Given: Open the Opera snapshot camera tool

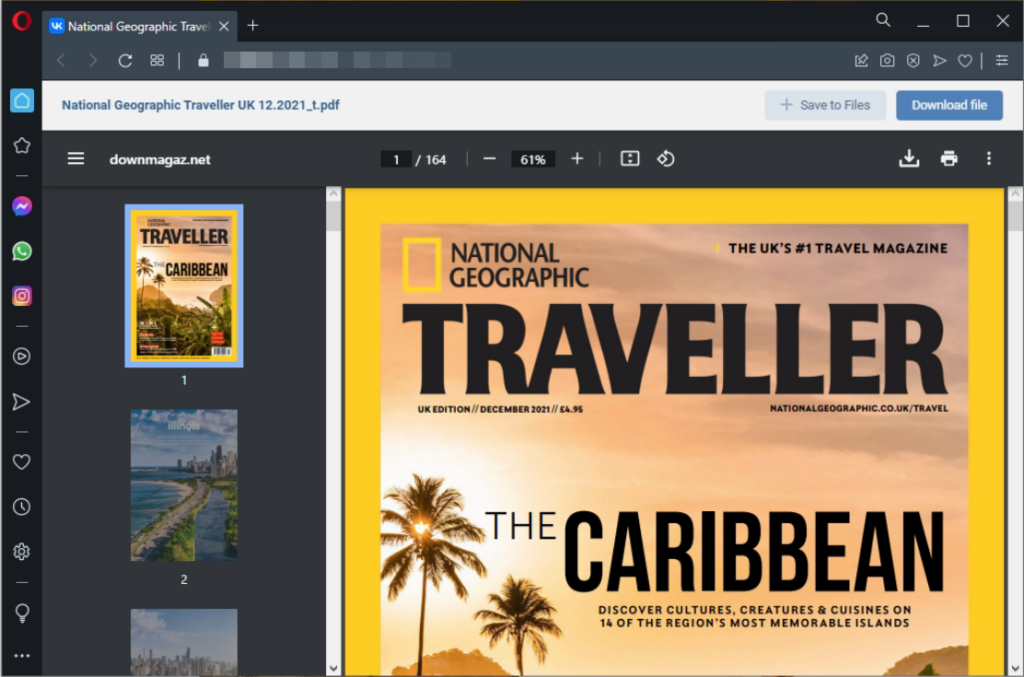Looking at the screenshot, I should [887, 61].
